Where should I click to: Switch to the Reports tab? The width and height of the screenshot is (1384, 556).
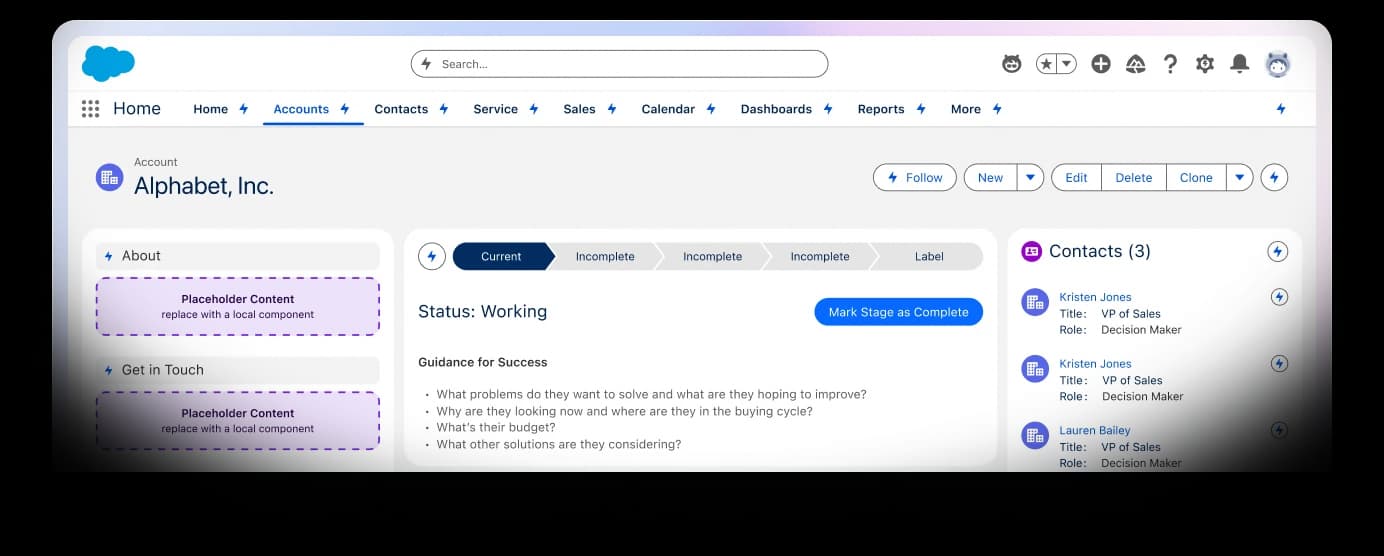click(881, 109)
